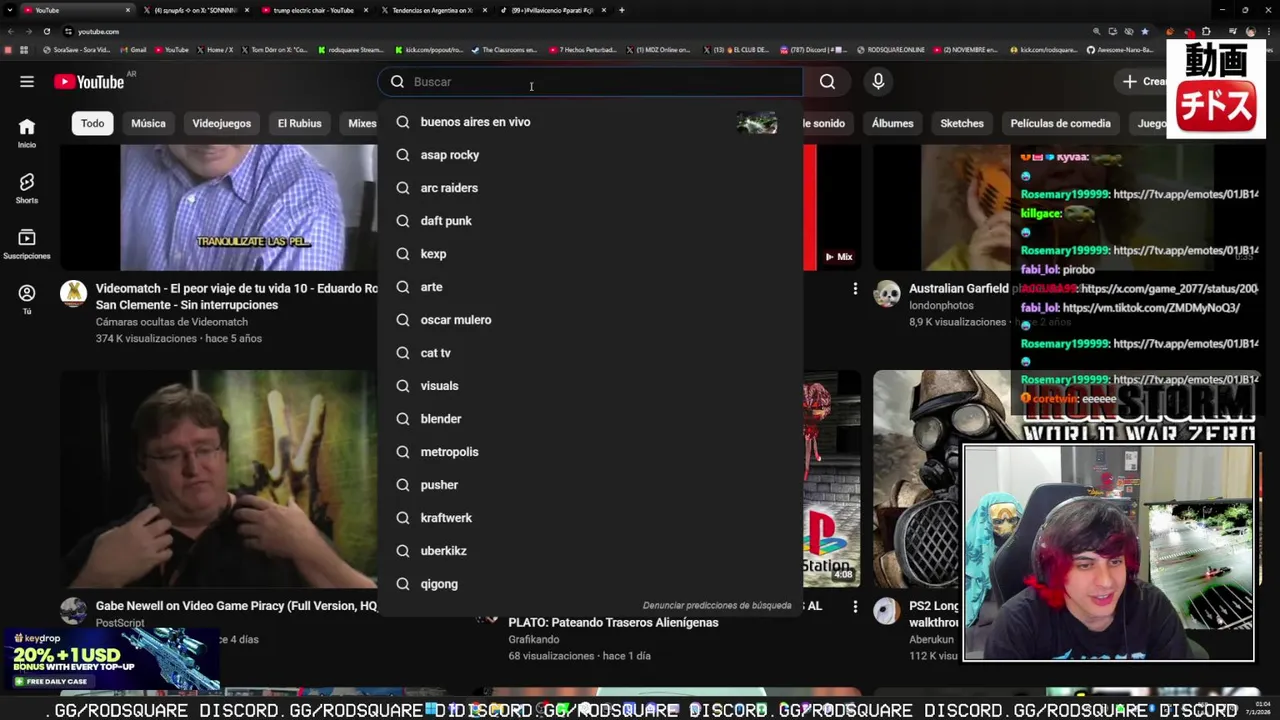Viewport: 1280px width, 720px height.
Task: Focus the Buscar search input field
Action: pos(590,82)
